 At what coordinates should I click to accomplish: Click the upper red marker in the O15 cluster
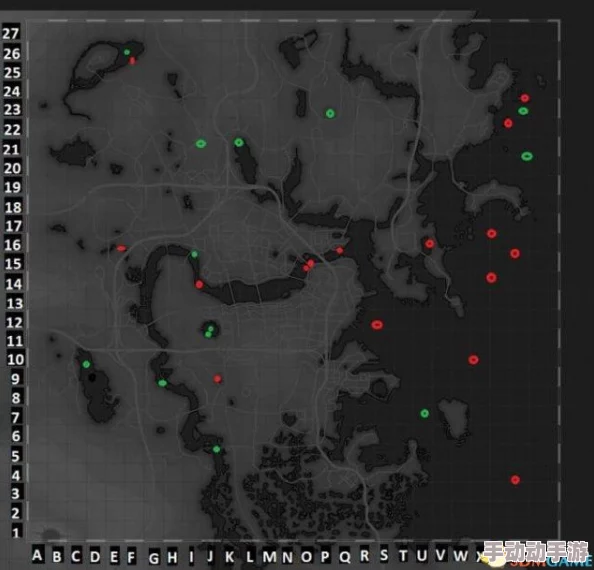click(x=311, y=263)
